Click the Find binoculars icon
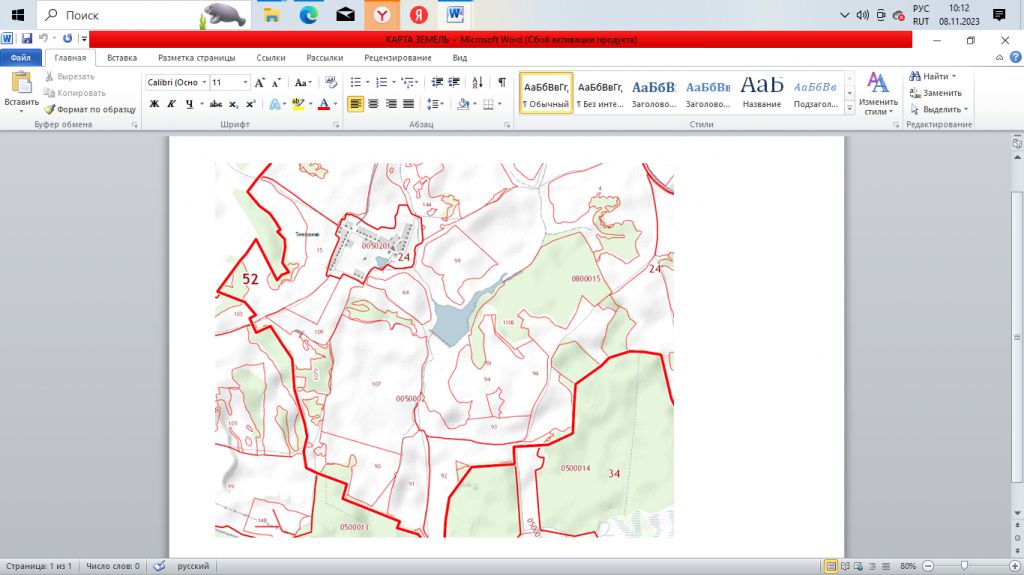Viewport: 1024px width, 575px height. [915, 76]
